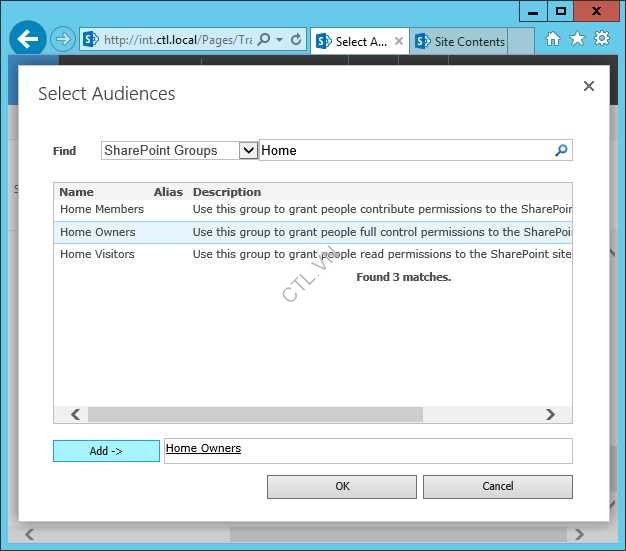Click the browser forward arrow button
Screen dimensions: 626x551
[x=63, y=40]
